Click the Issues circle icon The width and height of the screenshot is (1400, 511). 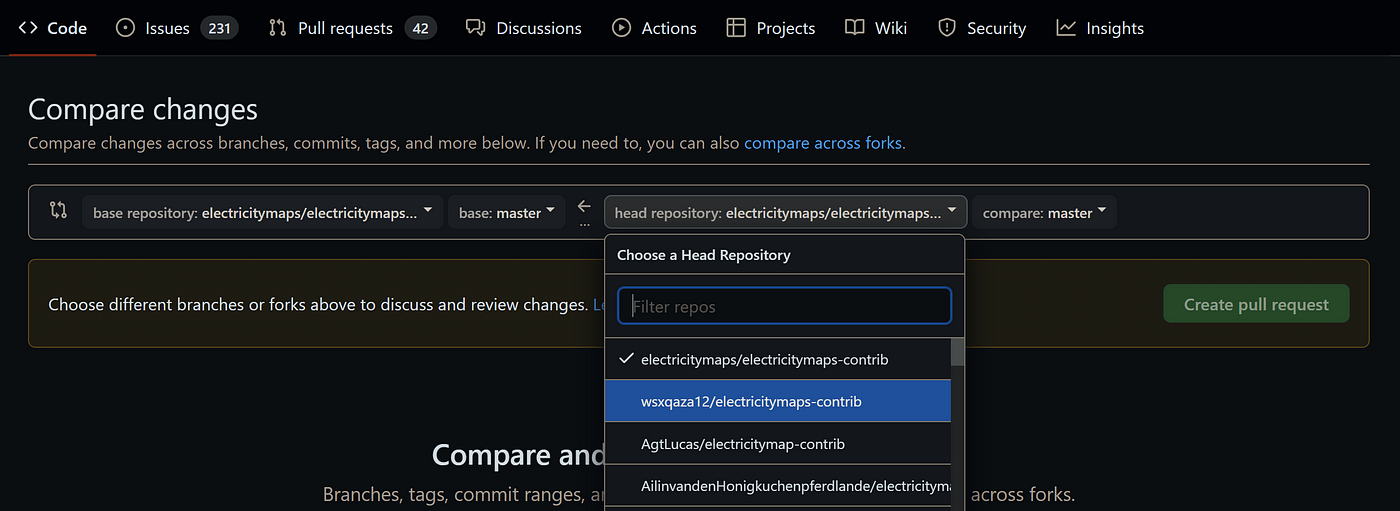click(x=125, y=28)
